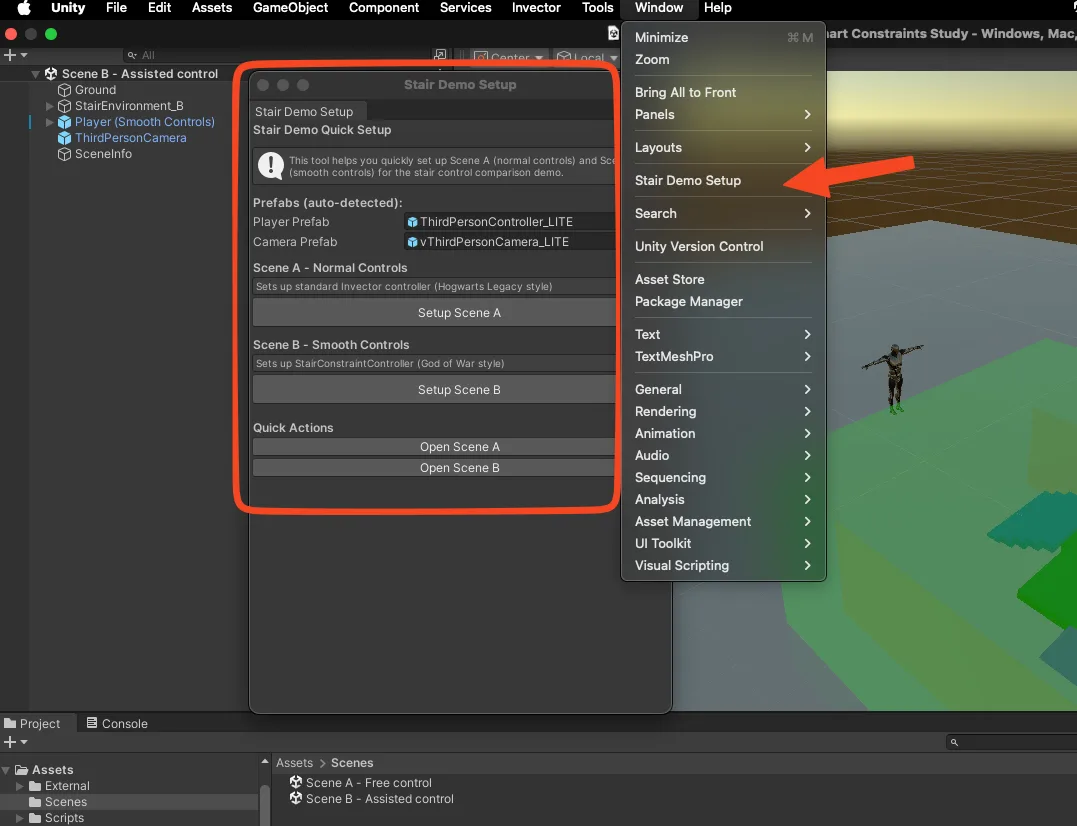Select the StairEnvironment_B cube icon
This screenshot has height=826, width=1077.
tap(65, 106)
